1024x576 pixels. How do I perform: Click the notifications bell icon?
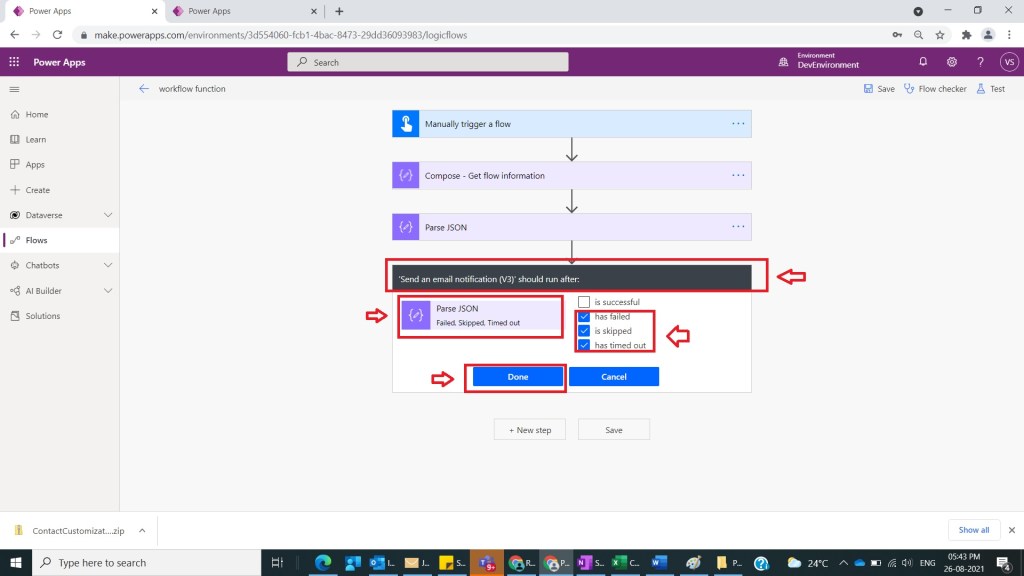click(923, 62)
